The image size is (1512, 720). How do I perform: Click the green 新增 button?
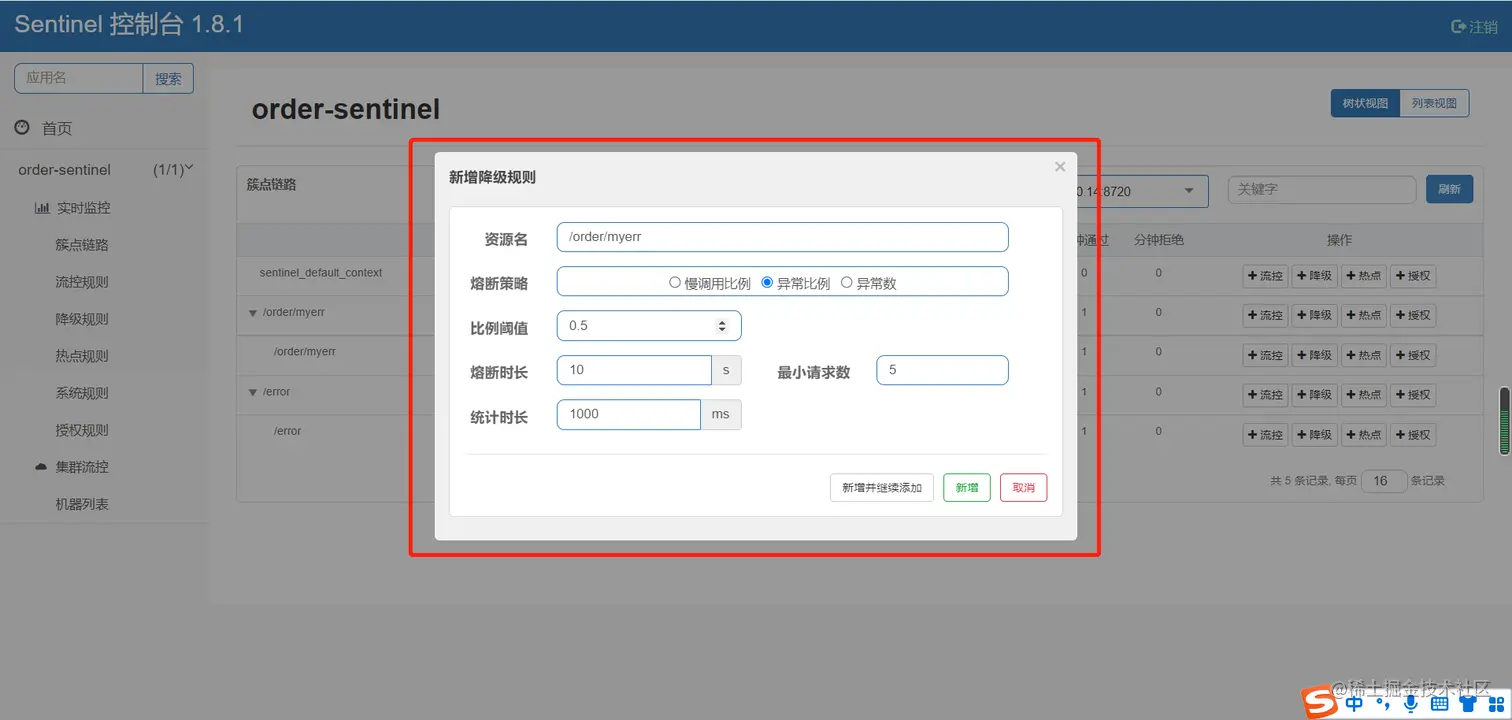click(x=967, y=488)
